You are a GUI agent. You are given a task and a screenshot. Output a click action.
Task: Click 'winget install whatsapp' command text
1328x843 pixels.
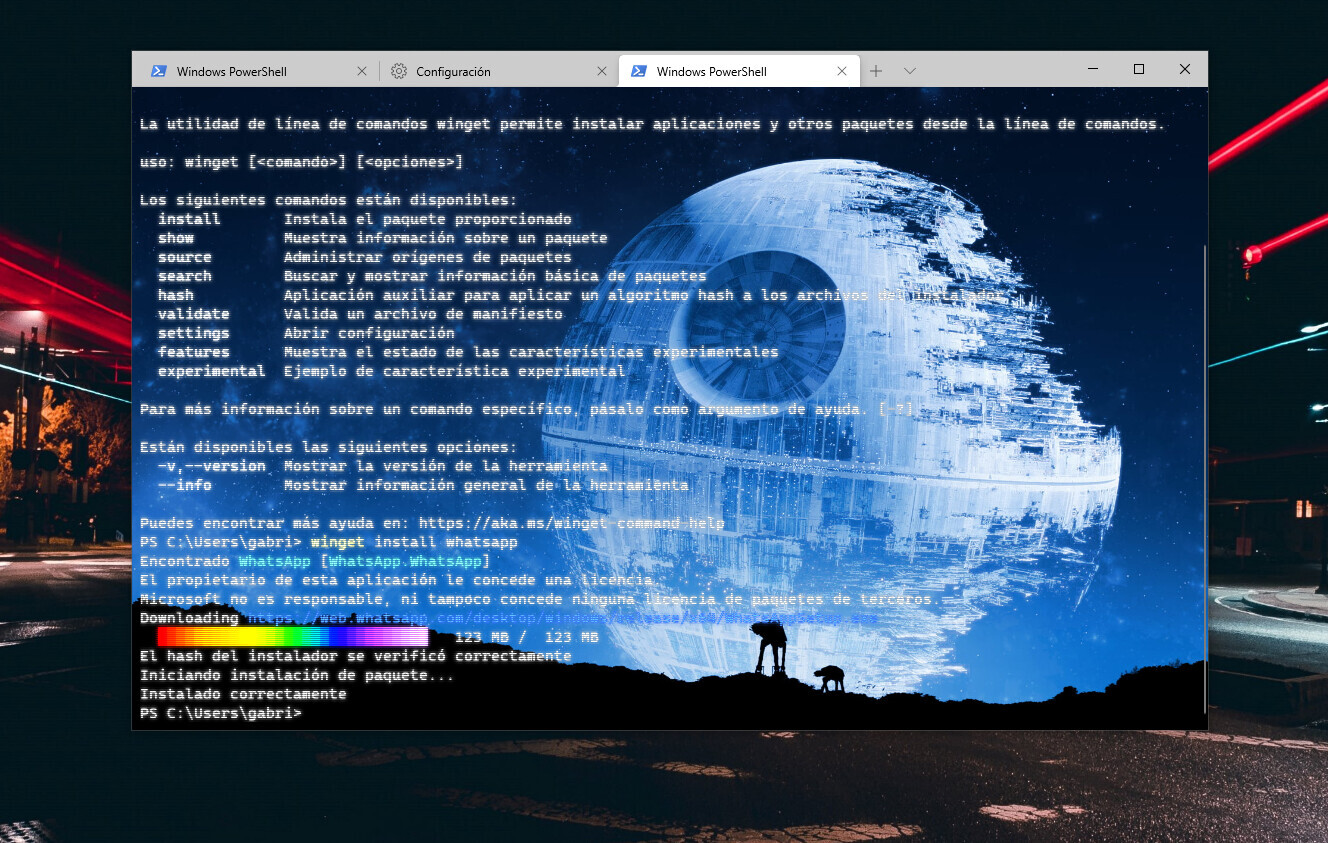tap(414, 542)
